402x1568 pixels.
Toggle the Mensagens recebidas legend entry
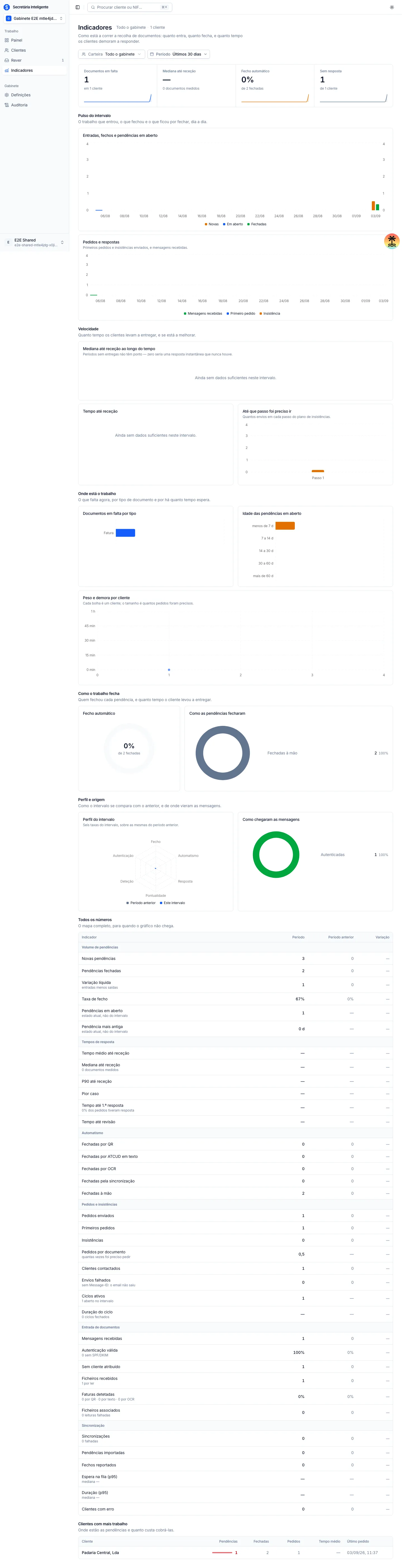(x=203, y=314)
